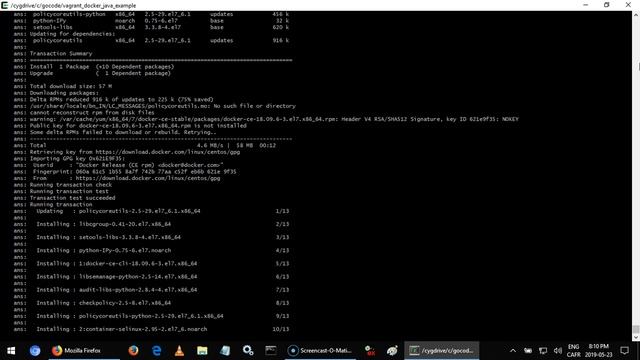Switch to the Mozilla Firefox taskbar window
This screenshot has height=360, width=640.
(84, 351)
